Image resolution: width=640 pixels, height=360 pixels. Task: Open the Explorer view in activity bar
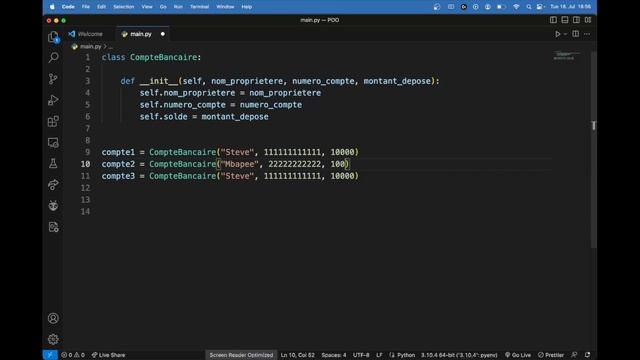click(x=53, y=37)
